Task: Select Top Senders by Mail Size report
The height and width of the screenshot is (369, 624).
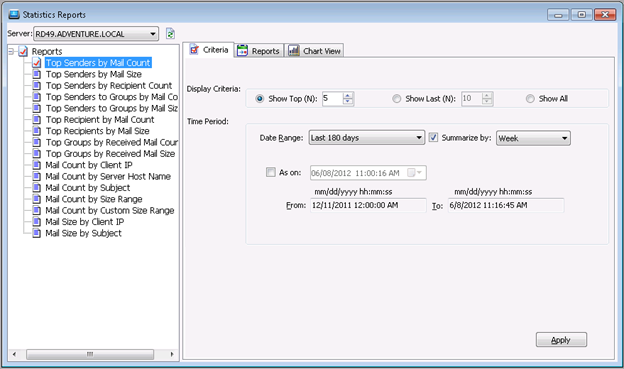Action: 94,74
